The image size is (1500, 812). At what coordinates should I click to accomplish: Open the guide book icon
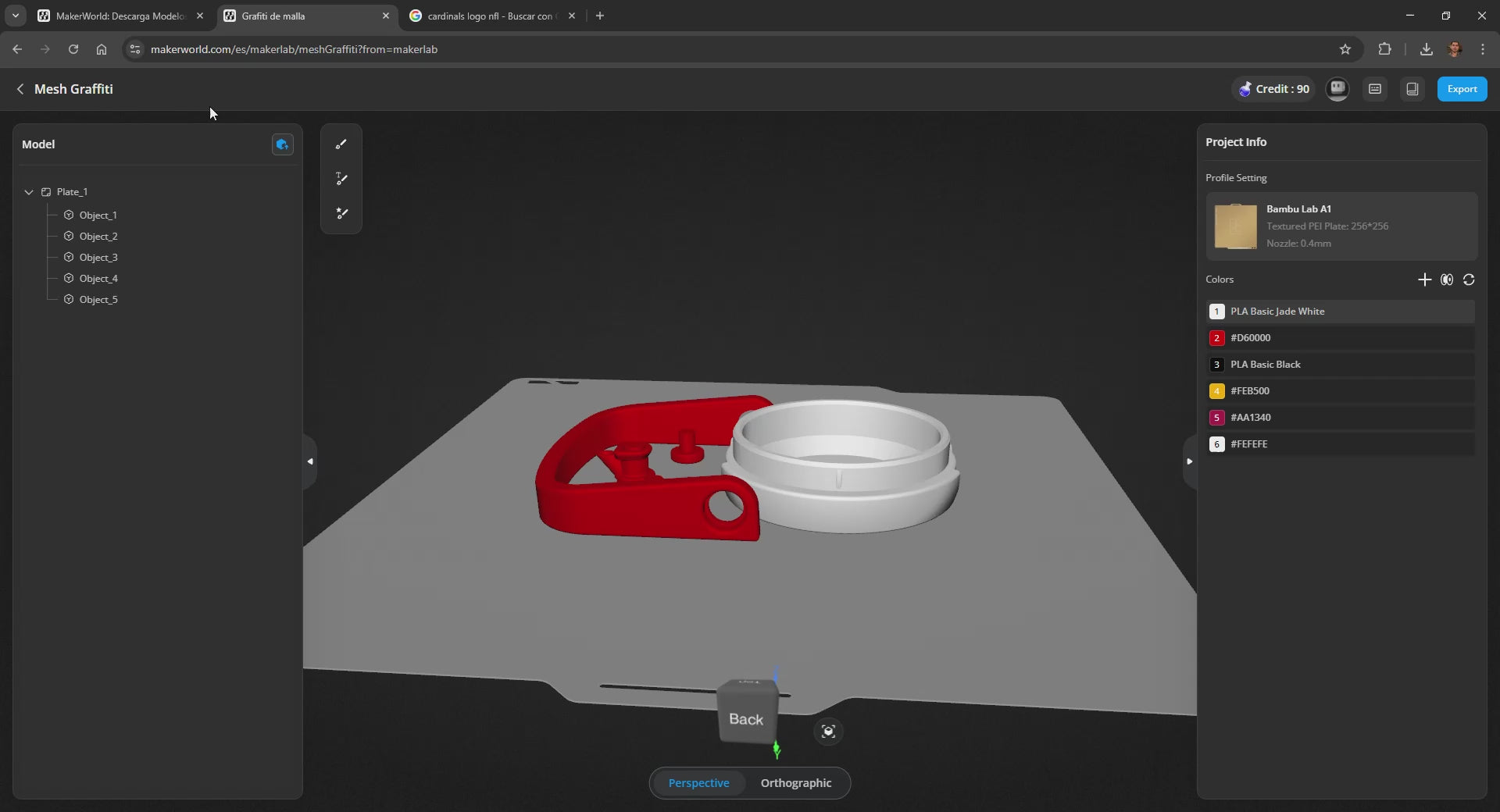click(1412, 89)
